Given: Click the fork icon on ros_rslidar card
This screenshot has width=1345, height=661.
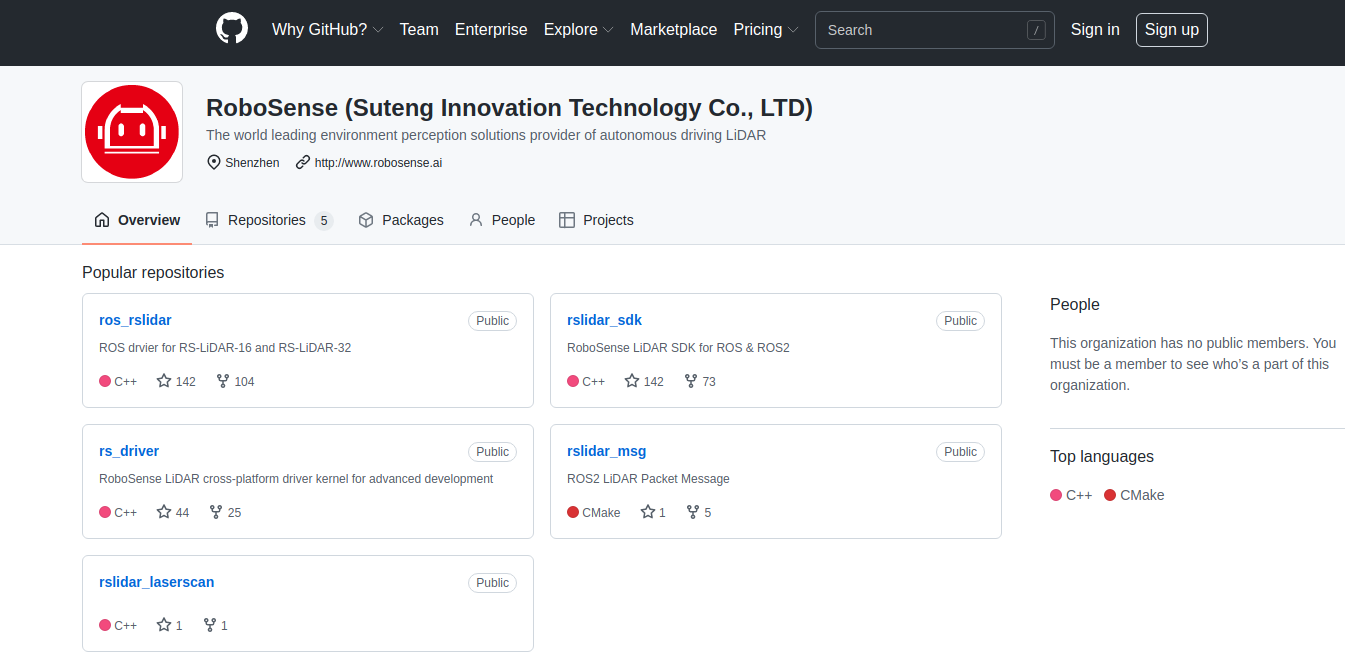Looking at the screenshot, I should (x=223, y=381).
